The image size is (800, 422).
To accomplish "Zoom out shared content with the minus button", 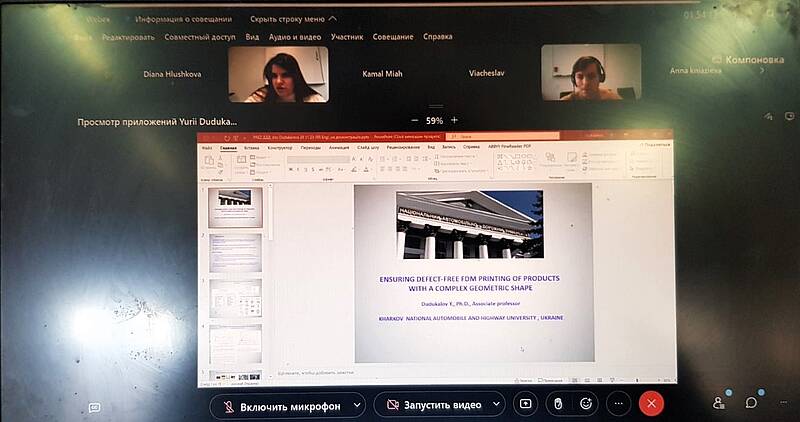I will (x=415, y=120).
